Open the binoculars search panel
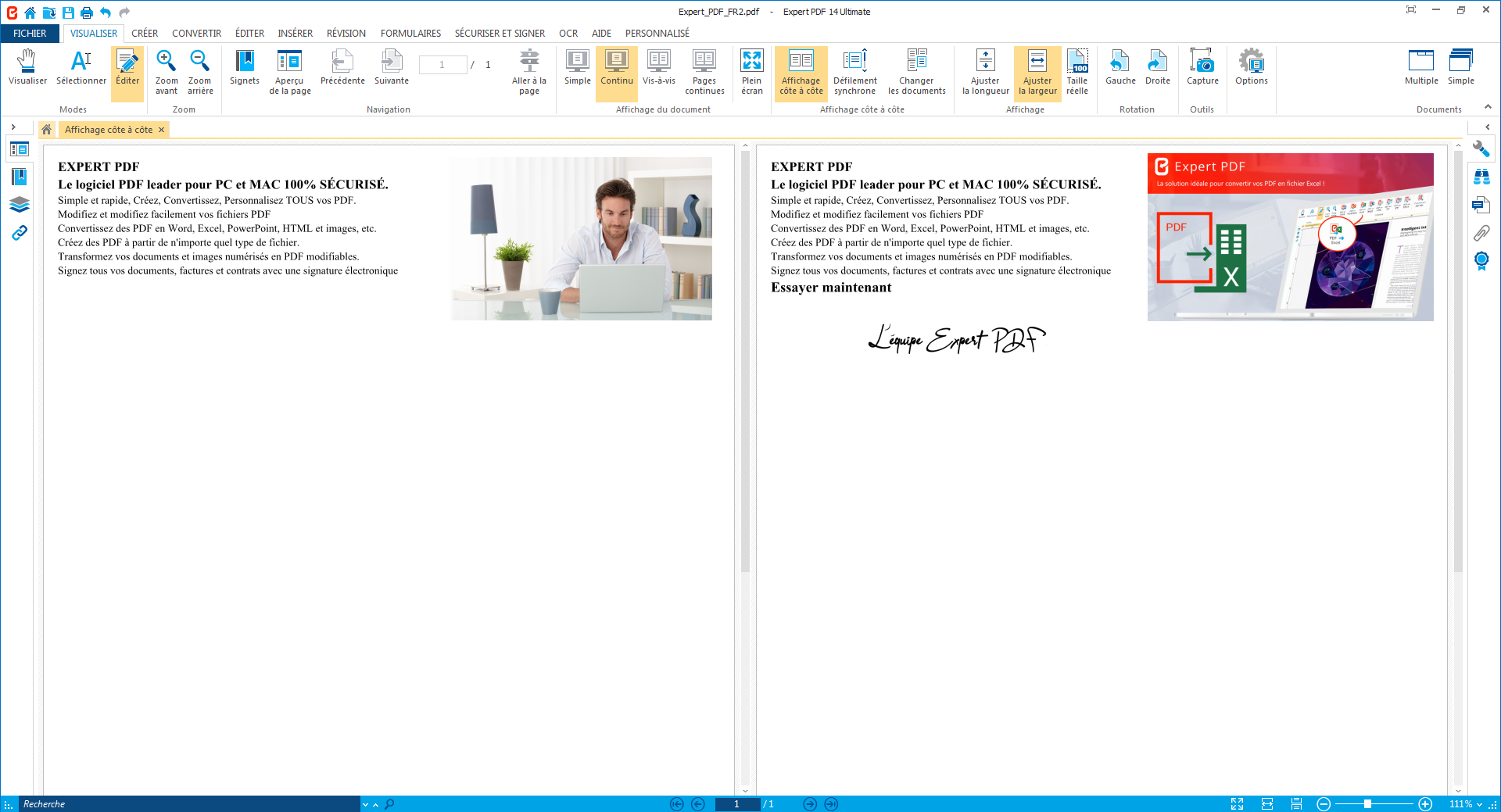 point(1481,177)
